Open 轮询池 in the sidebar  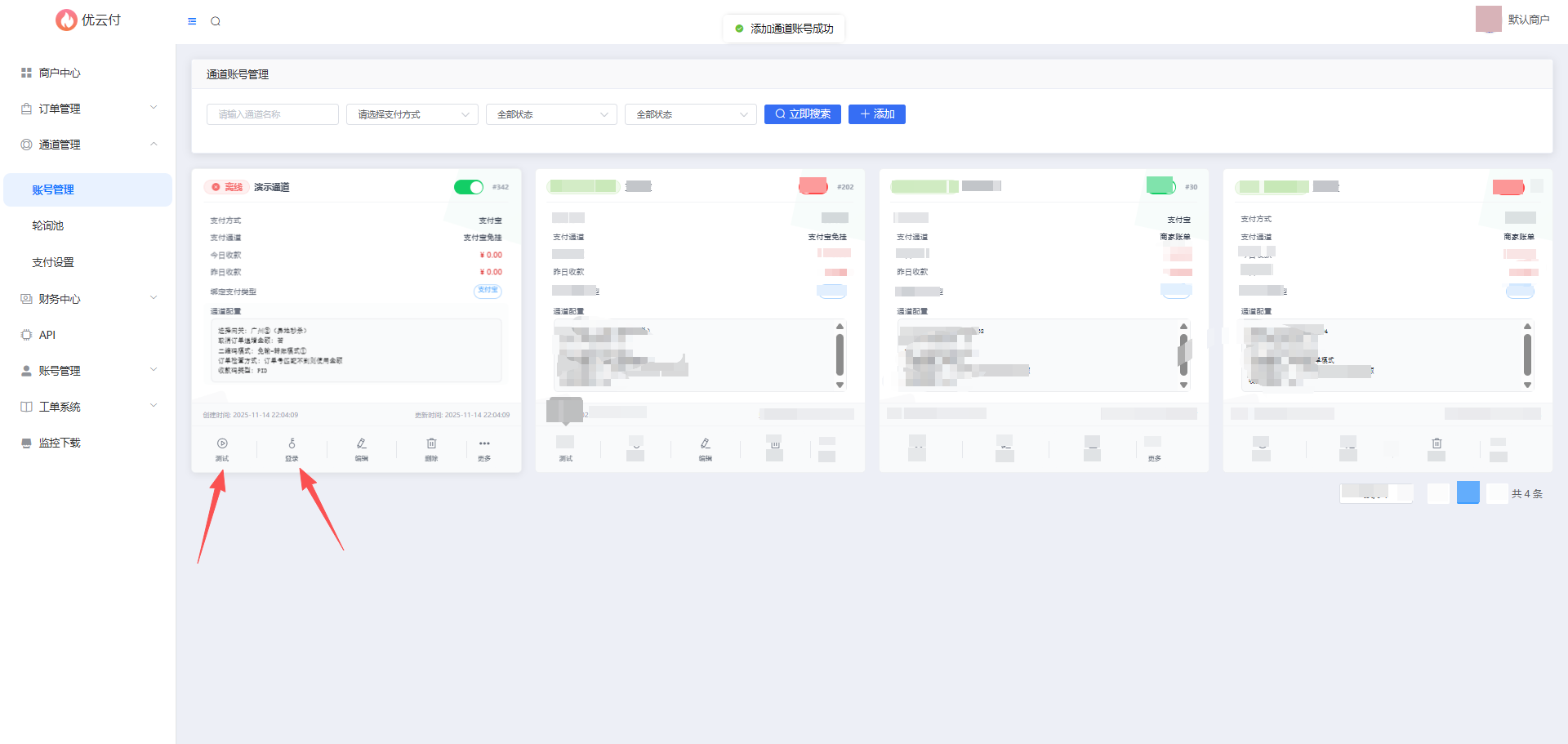[48, 225]
